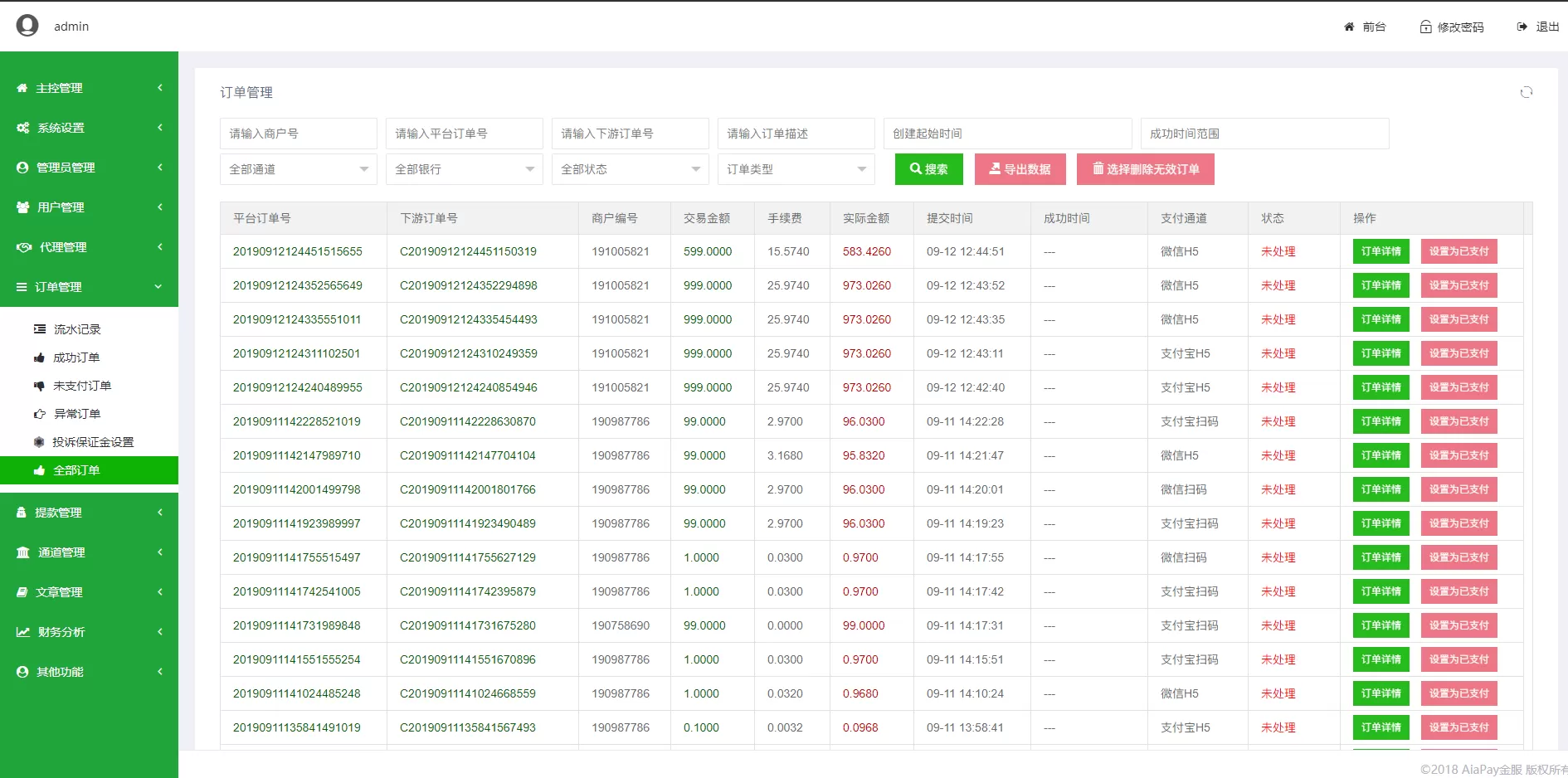
Task: Click the gears icon for 系统设置
Action: [x=23, y=128]
